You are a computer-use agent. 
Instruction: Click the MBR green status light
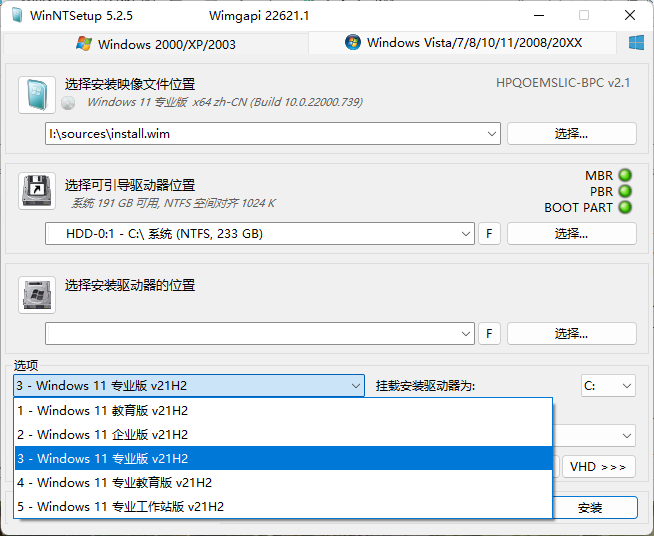point(625,175)
